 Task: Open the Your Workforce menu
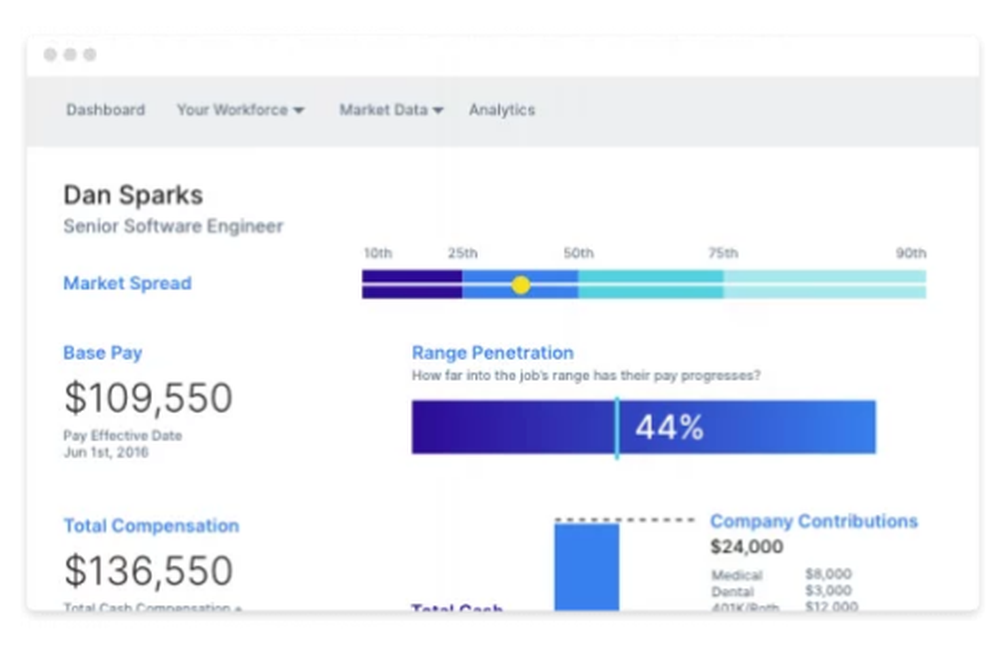pyautogui.click(x=240, y=110)
